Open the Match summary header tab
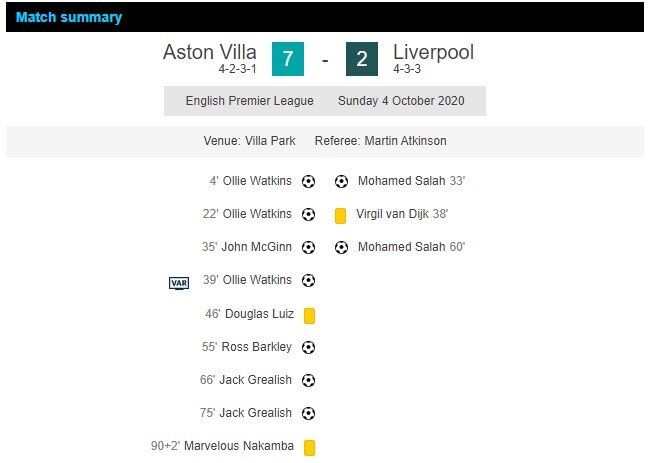Viewport: 654px width, 463px height. point(69,17)
